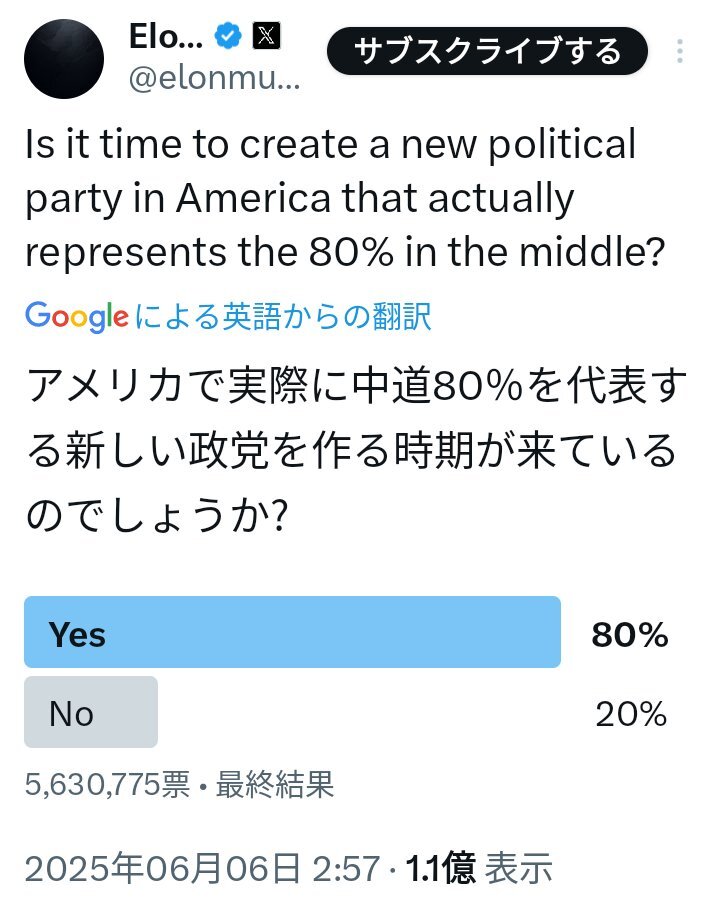Open the 2025年06月06日 2:57 timestamp

(202, 868)
